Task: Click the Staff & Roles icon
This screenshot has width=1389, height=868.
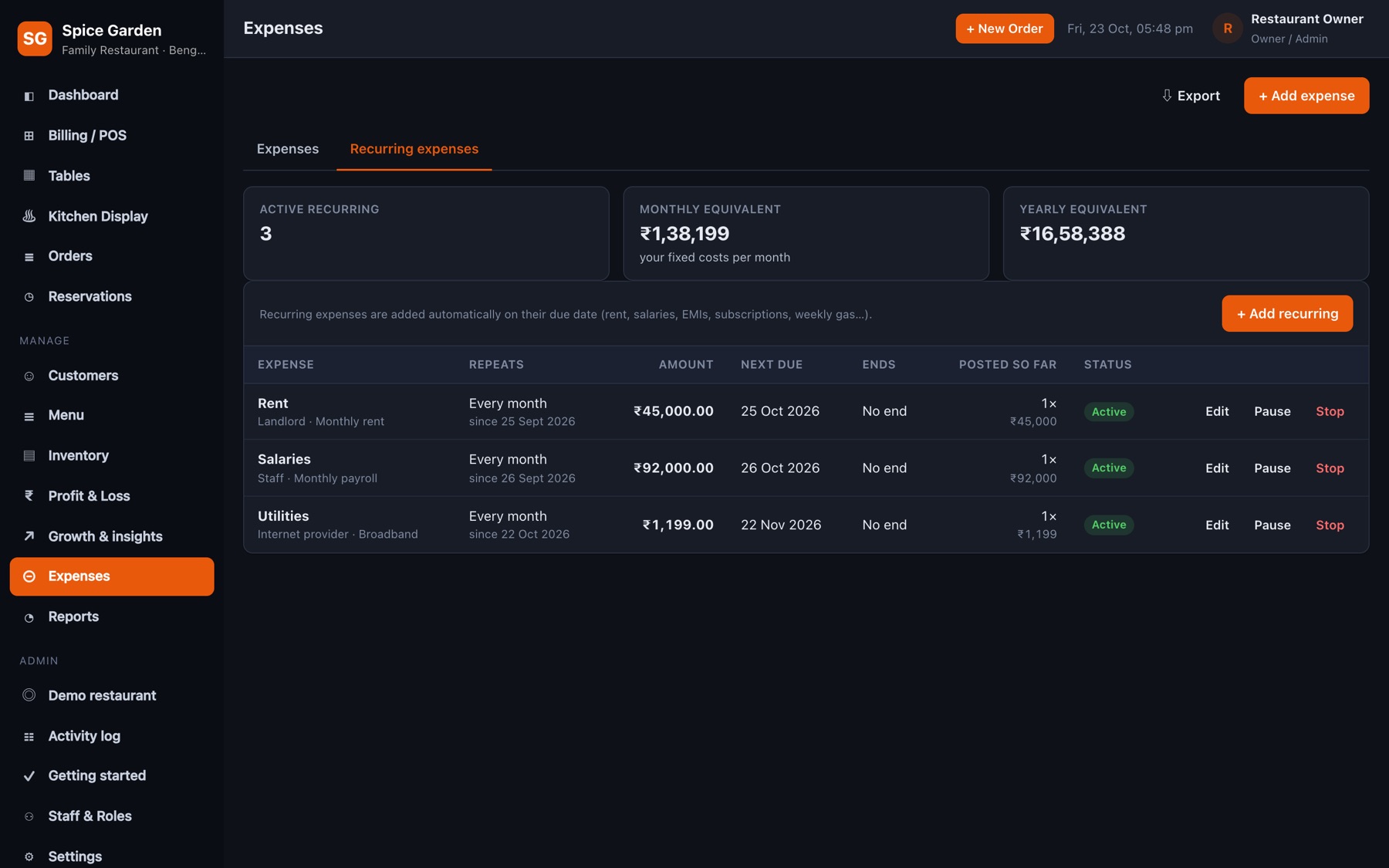Action: [29, 816]
